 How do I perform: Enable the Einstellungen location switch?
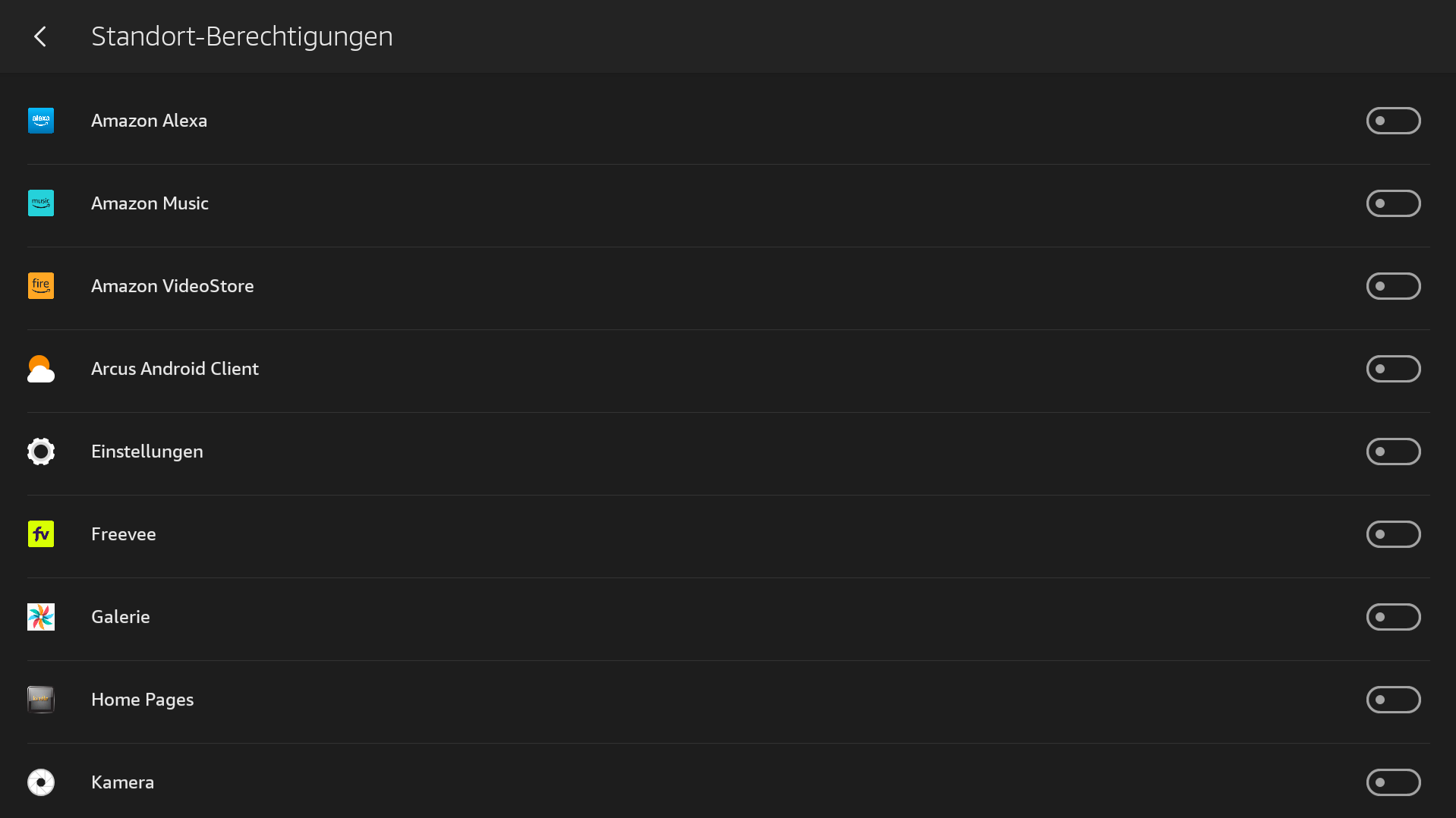tap(1393, 451)
